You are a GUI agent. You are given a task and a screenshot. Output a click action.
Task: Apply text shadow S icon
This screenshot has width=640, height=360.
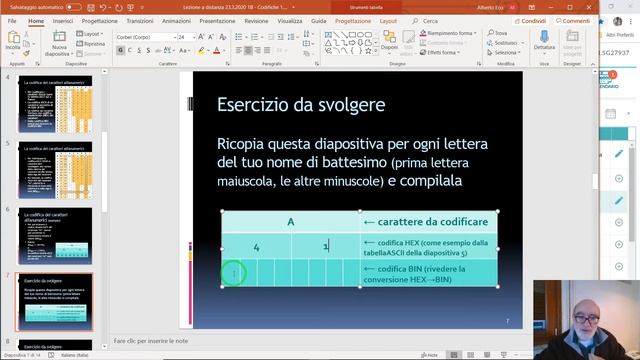(148, 51)
